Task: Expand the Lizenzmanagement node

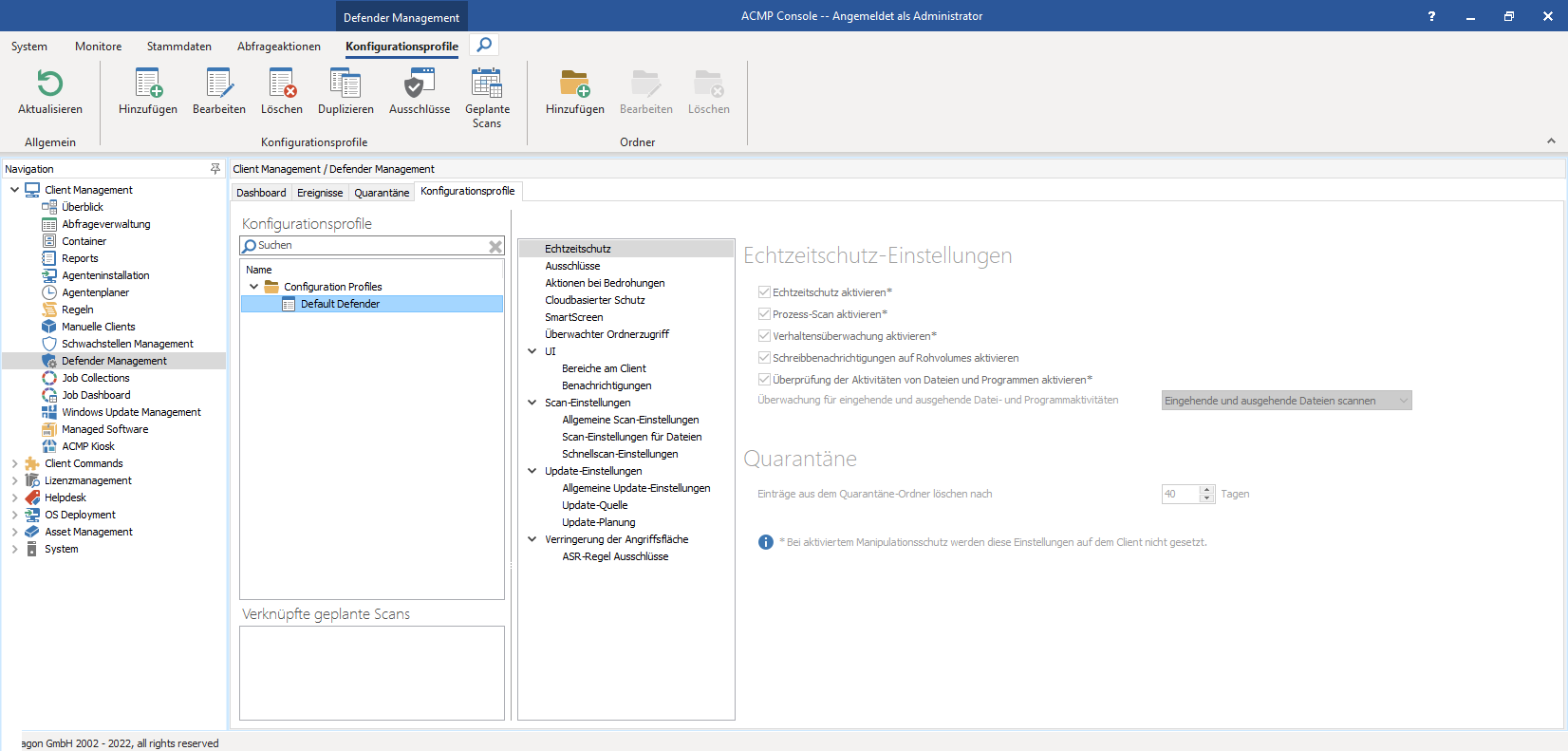Action: point(14,480)
